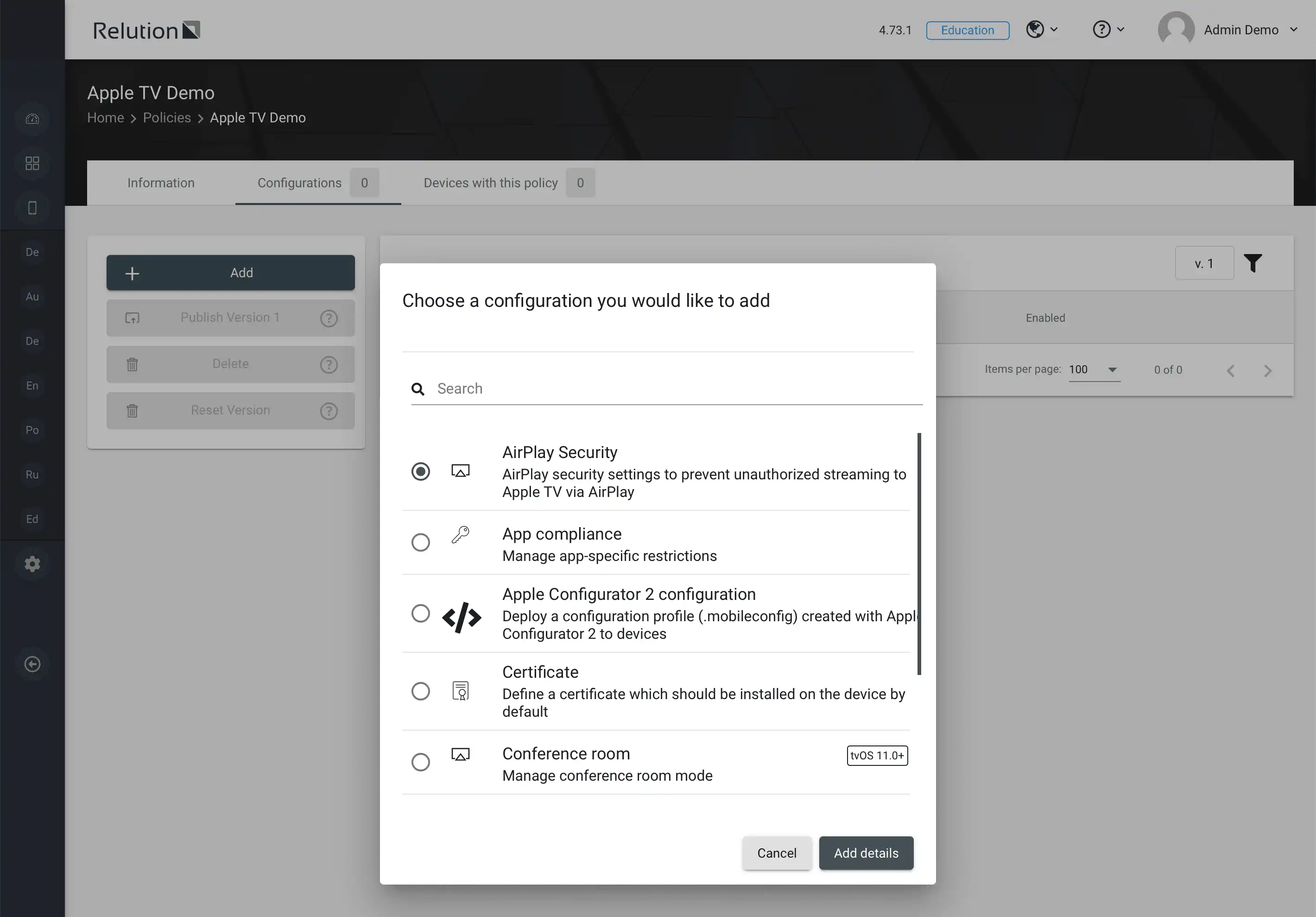1316x917 pixels.
Task: Go to Home breadcrumb
Action: click(x=106, y=118)
